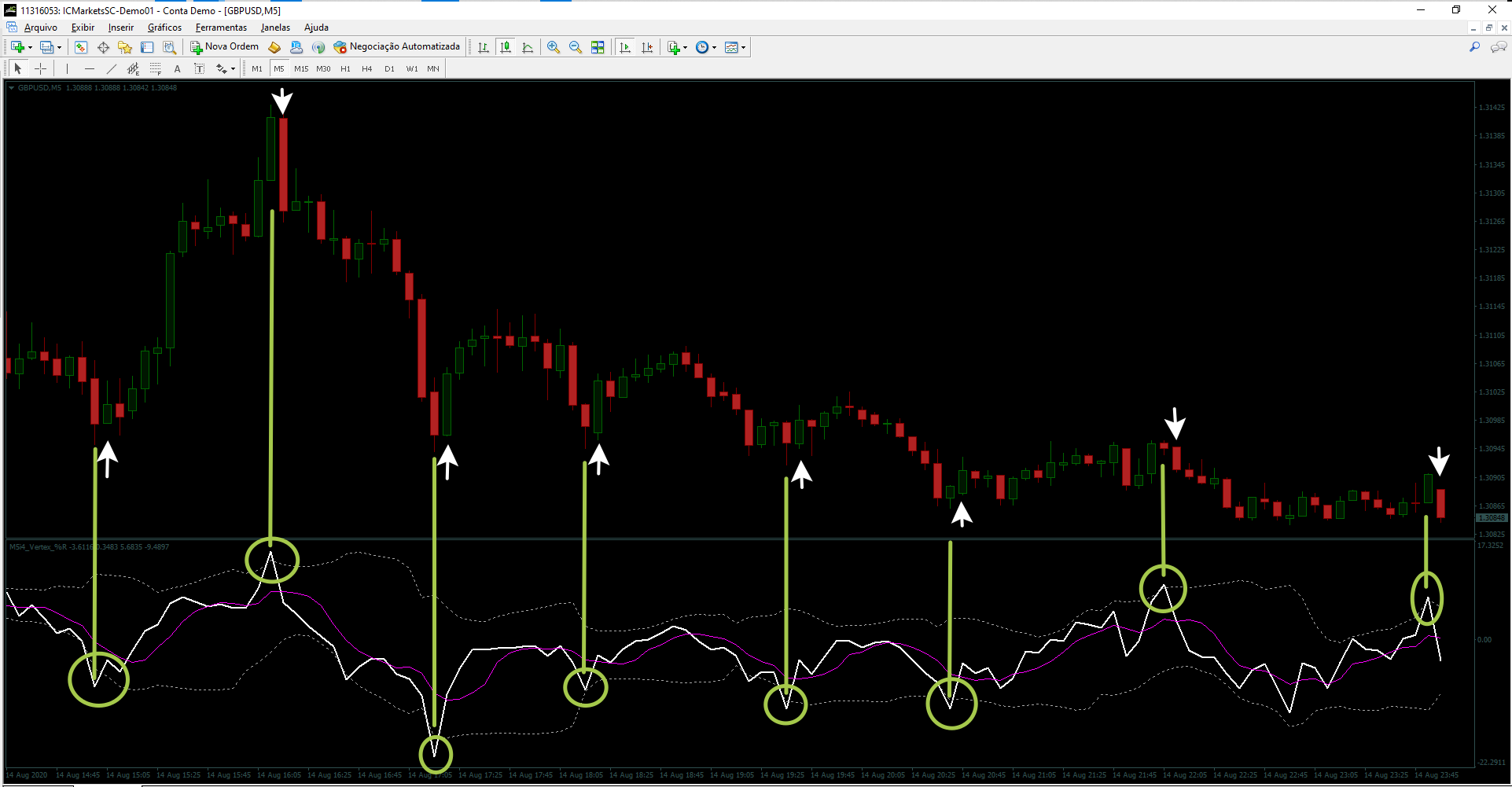
Task: Launch the Strategy Tester icon
Action: (x=169, y=47)
